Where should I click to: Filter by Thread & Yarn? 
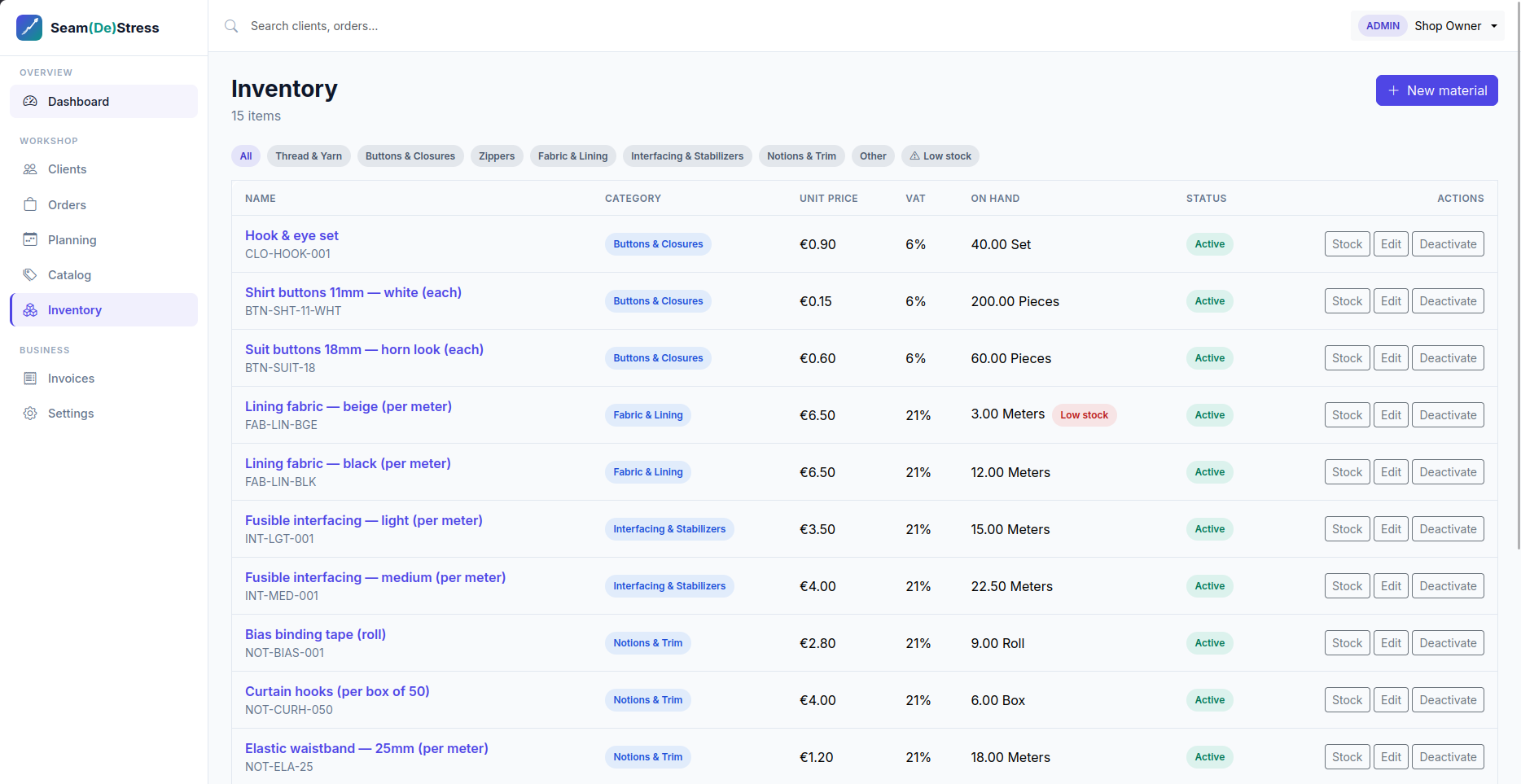[309, 156]
